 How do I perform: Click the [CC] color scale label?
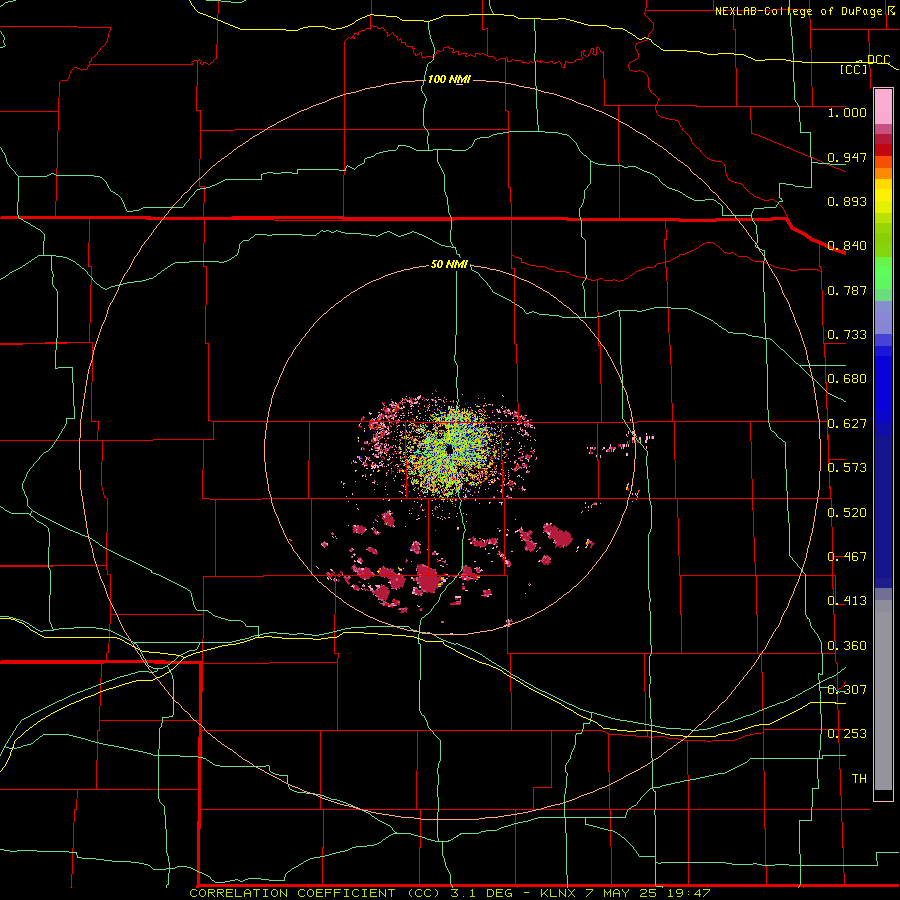pos(854,69)
